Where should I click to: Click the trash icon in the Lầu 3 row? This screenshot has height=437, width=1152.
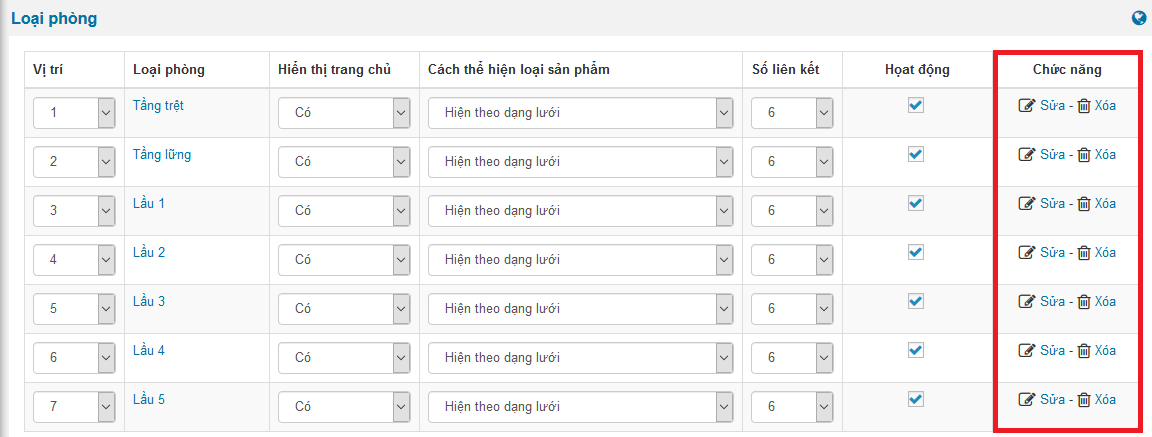tap(1083, 302)
